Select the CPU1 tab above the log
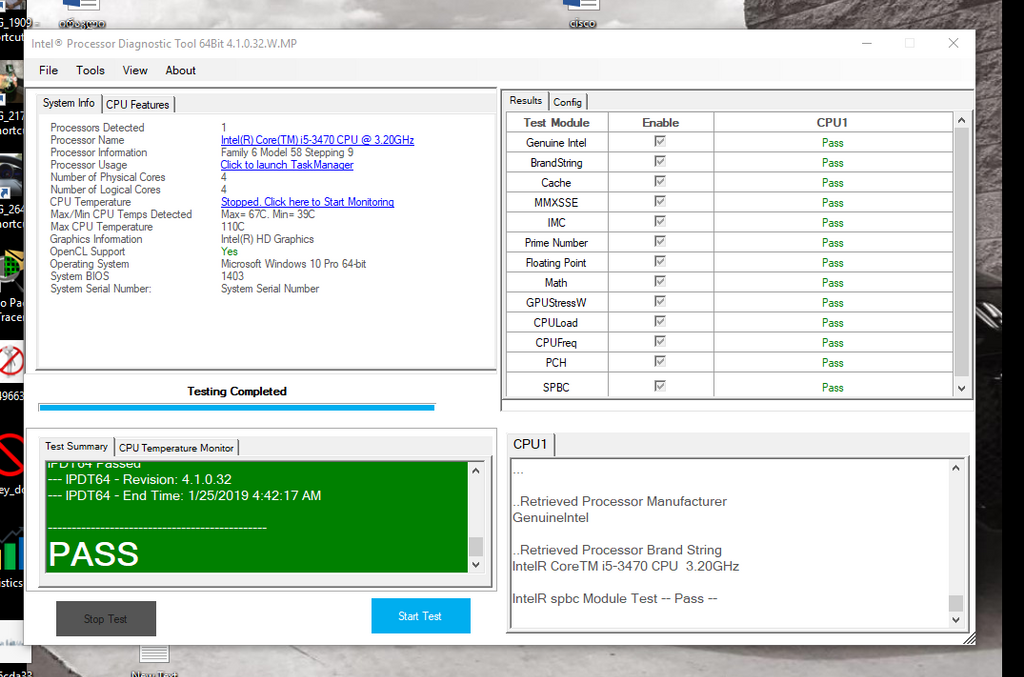 coord(530,444)
